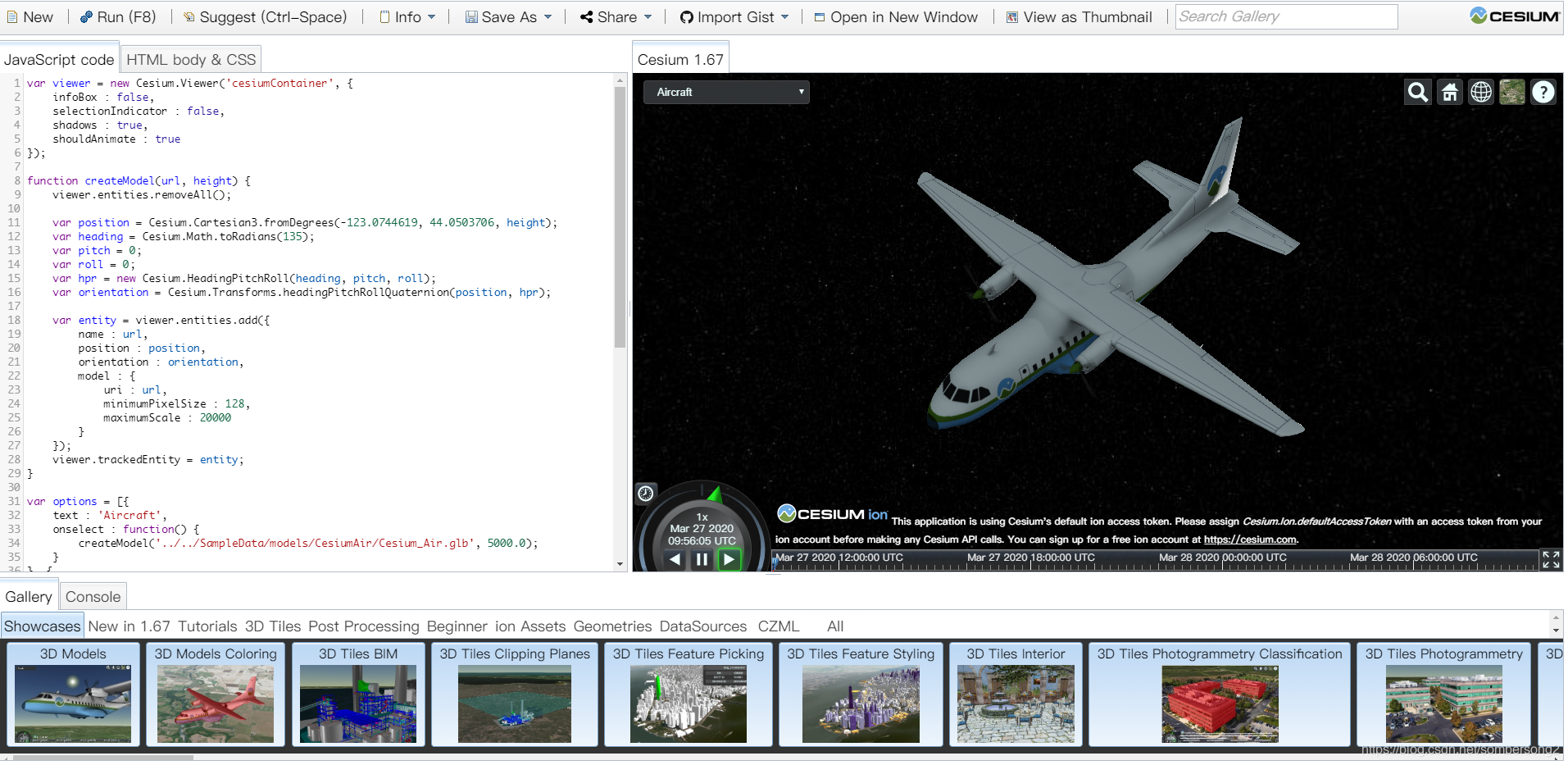Click timeline at Mar 28 2020 00:00:00 UTC
The width and height of the screenshot is (1568, 765).
coord(1223,558)
